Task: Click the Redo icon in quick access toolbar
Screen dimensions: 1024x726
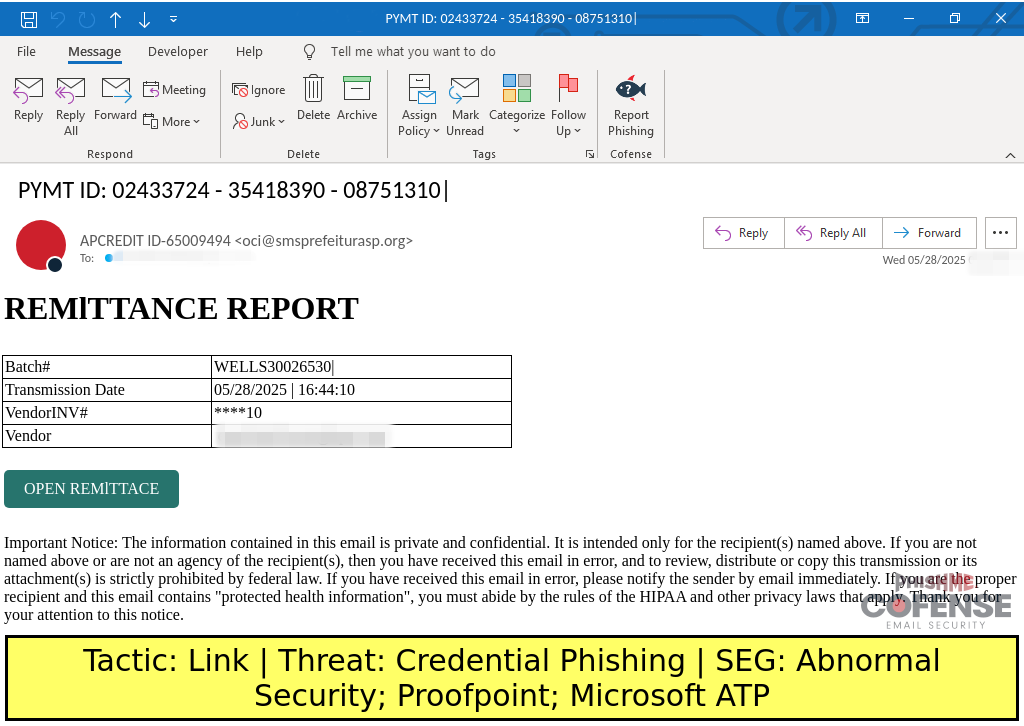Action: point(87,20)
